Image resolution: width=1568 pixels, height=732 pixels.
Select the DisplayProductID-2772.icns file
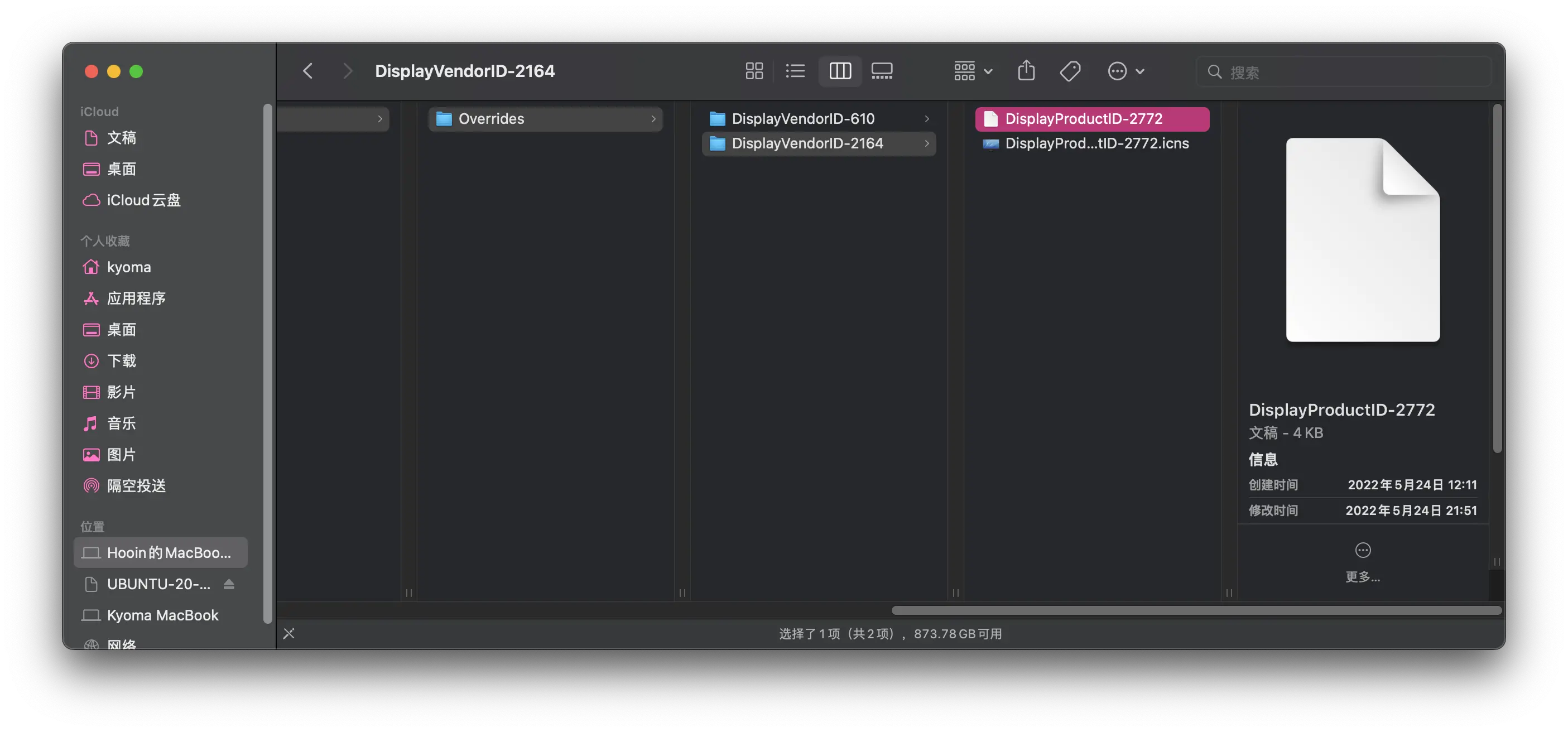[1096, 143]
